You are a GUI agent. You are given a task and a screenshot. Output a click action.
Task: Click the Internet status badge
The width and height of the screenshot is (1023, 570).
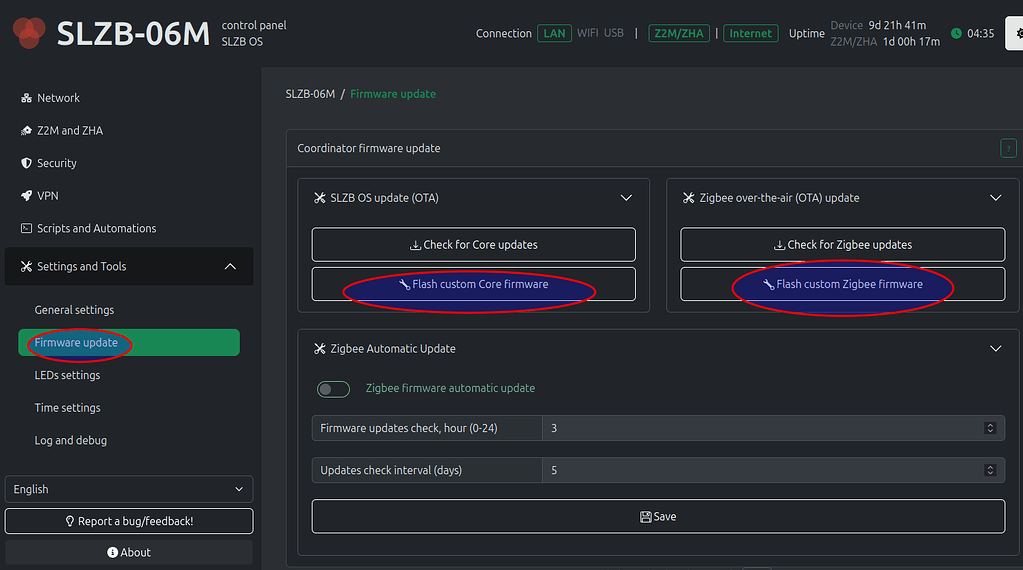(750, 33)
